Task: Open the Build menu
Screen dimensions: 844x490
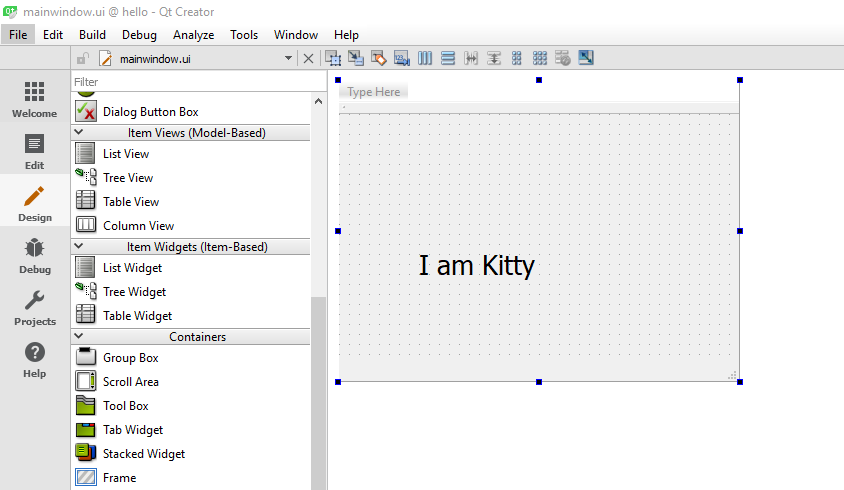Action: click(x=92, y=34)
